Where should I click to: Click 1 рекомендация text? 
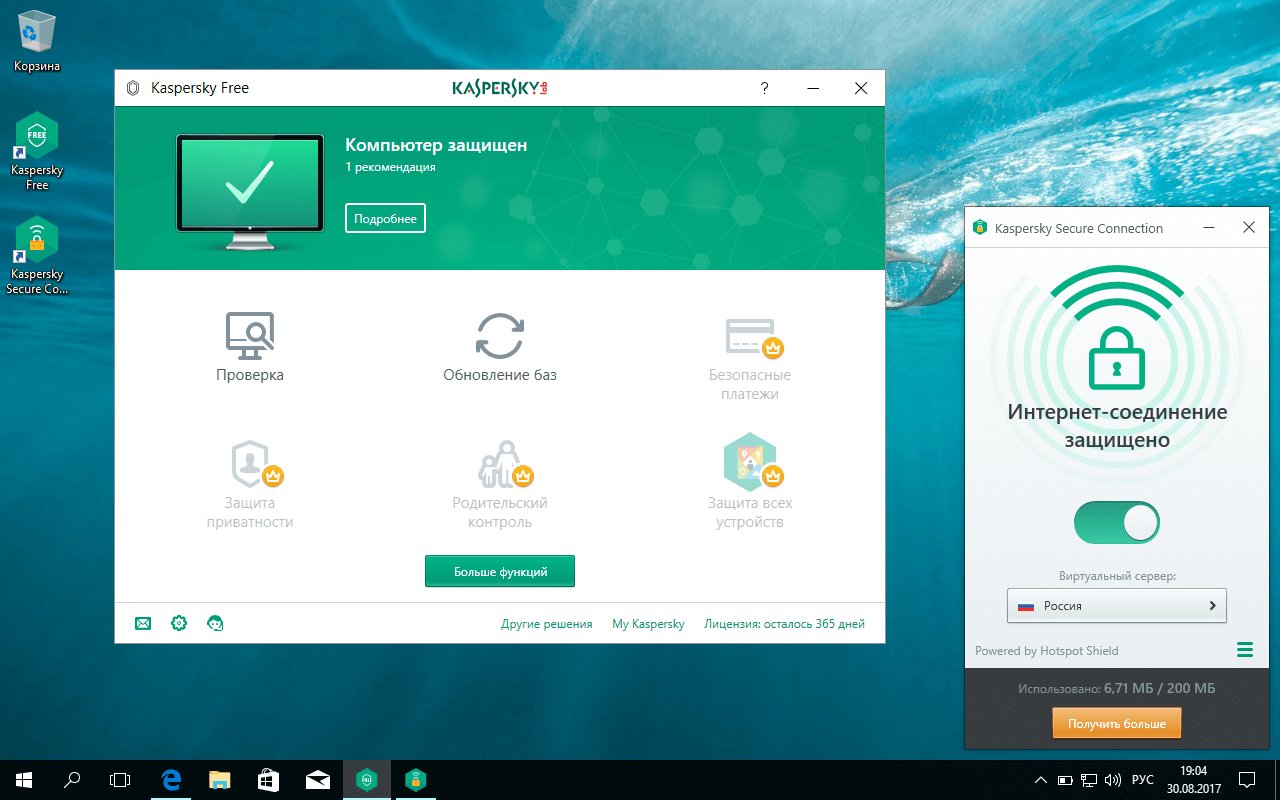[390, 167]
